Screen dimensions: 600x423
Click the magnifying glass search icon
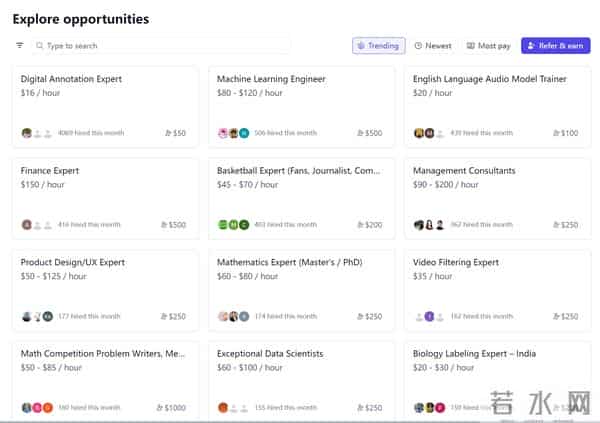tap(40, 46)
